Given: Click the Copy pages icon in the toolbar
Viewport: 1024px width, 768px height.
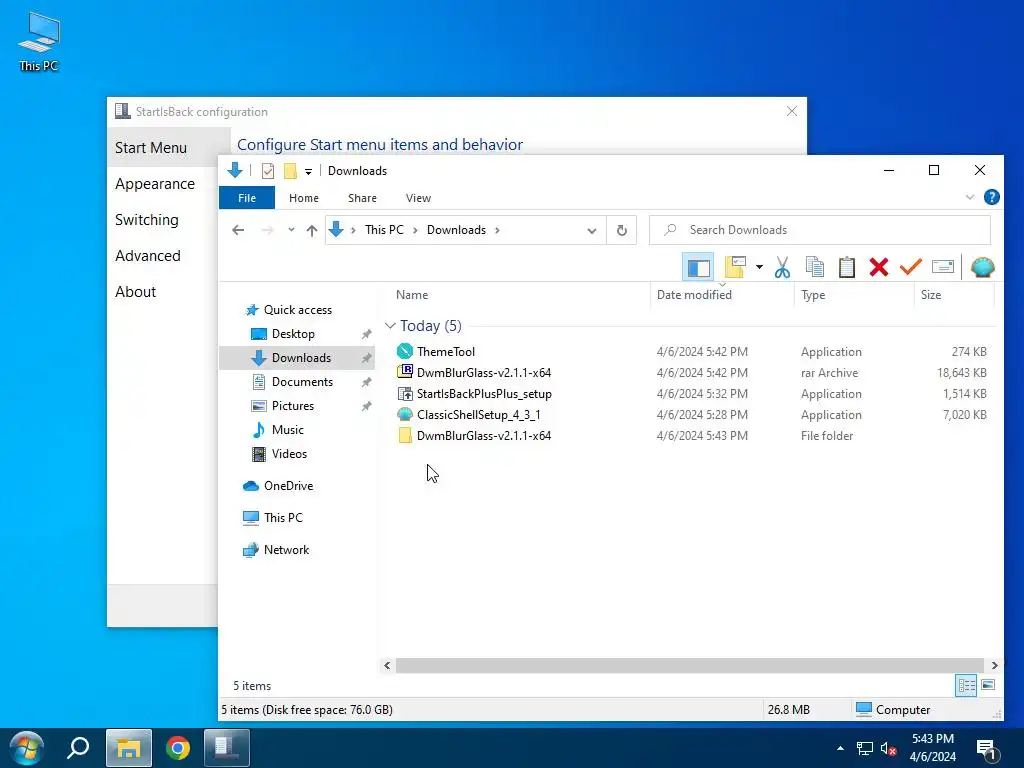Looking at the screenshot, I should click(814, 267).
